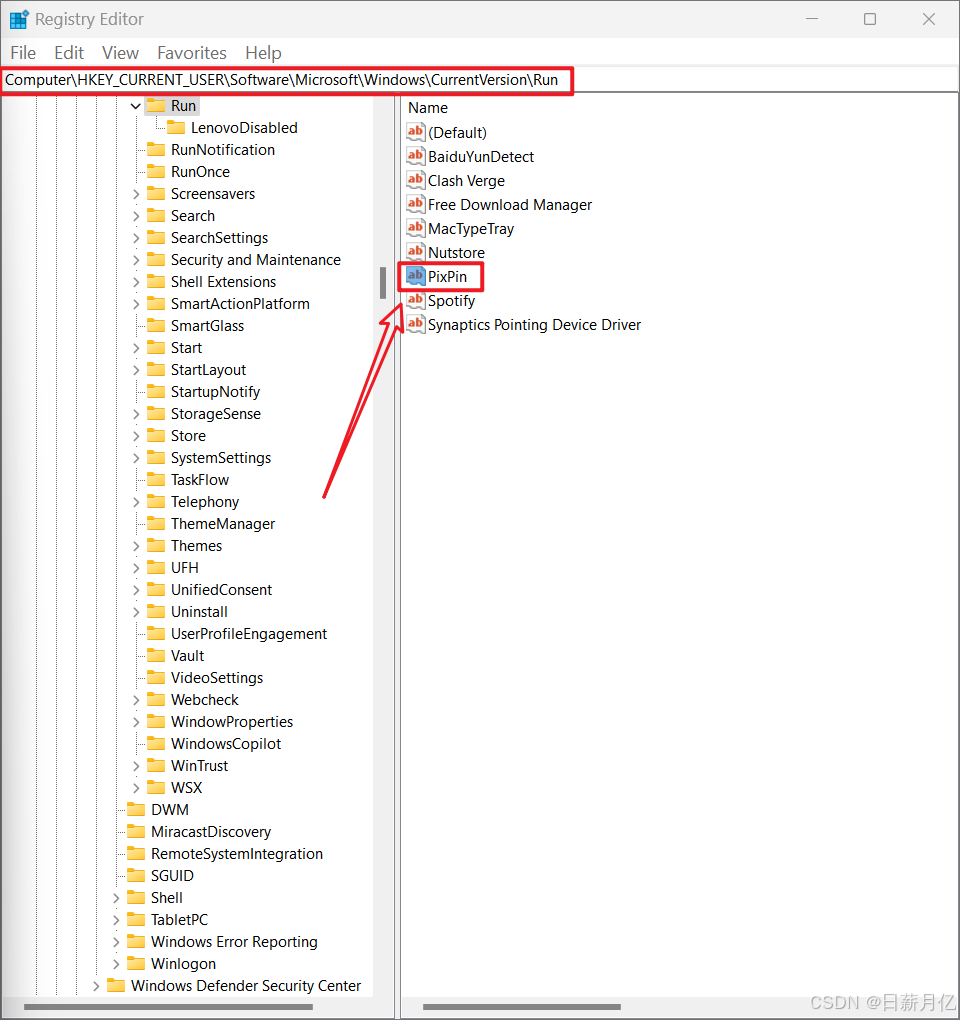Select the SearchSettings key
The image size is (960, 1020).
click(219, 238)
